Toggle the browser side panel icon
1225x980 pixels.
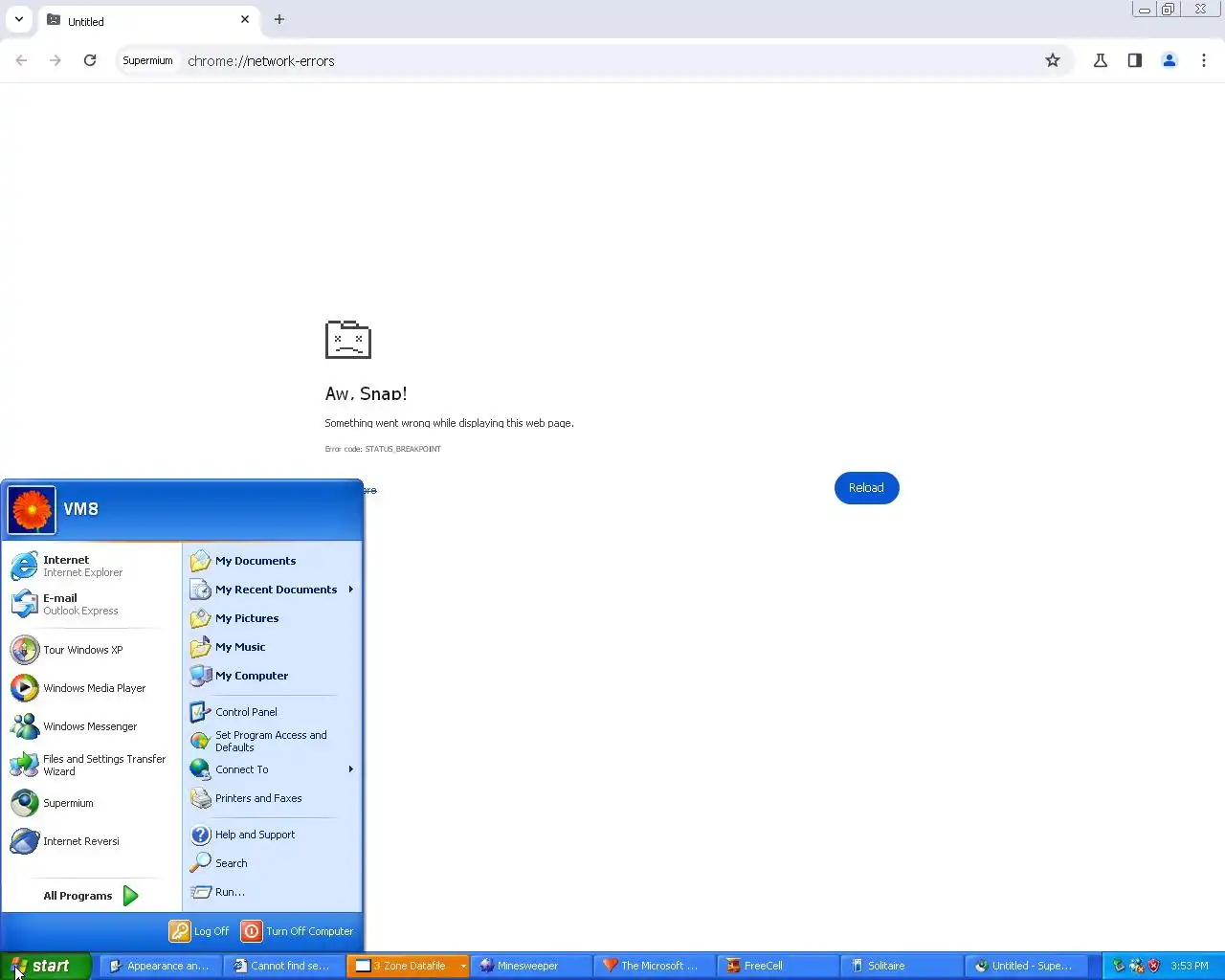click(1135, 60)
